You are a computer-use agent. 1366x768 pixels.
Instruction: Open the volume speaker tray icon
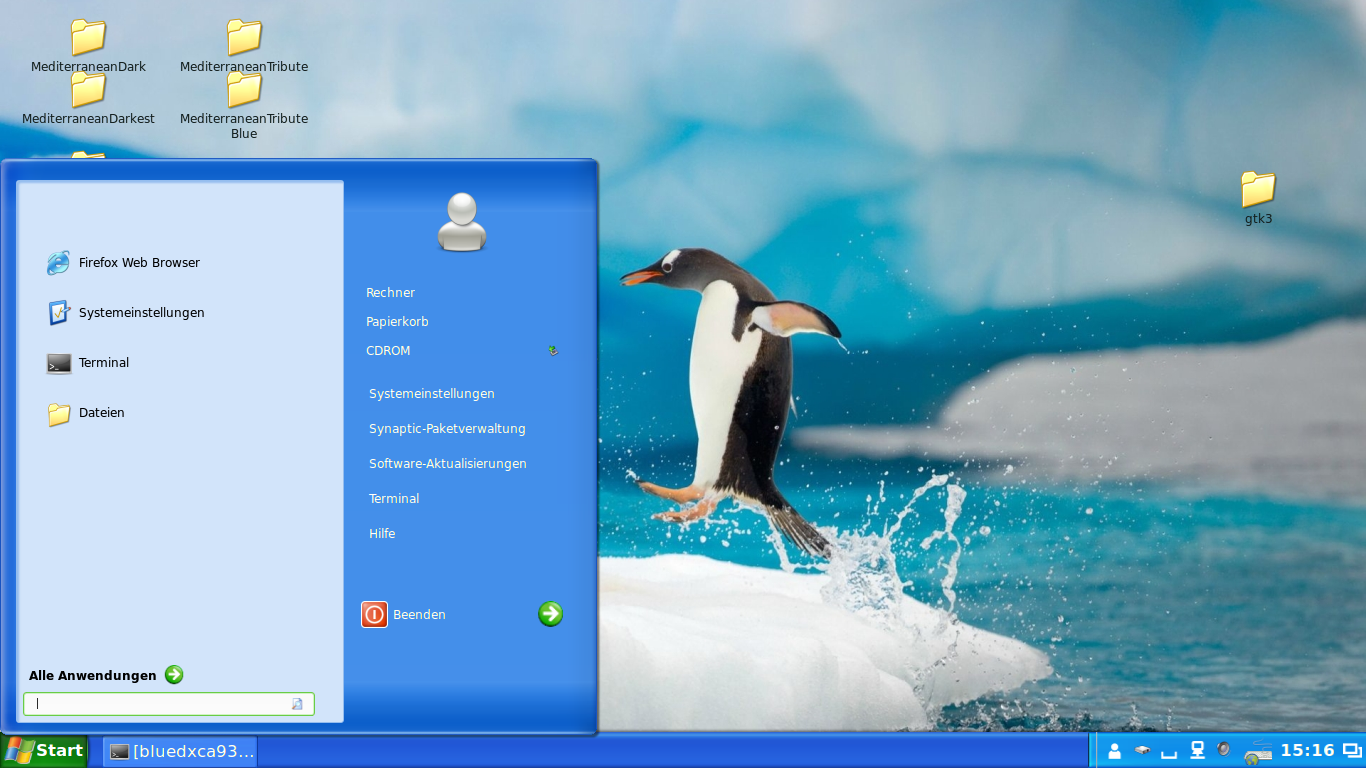(x=1223, y=749)
